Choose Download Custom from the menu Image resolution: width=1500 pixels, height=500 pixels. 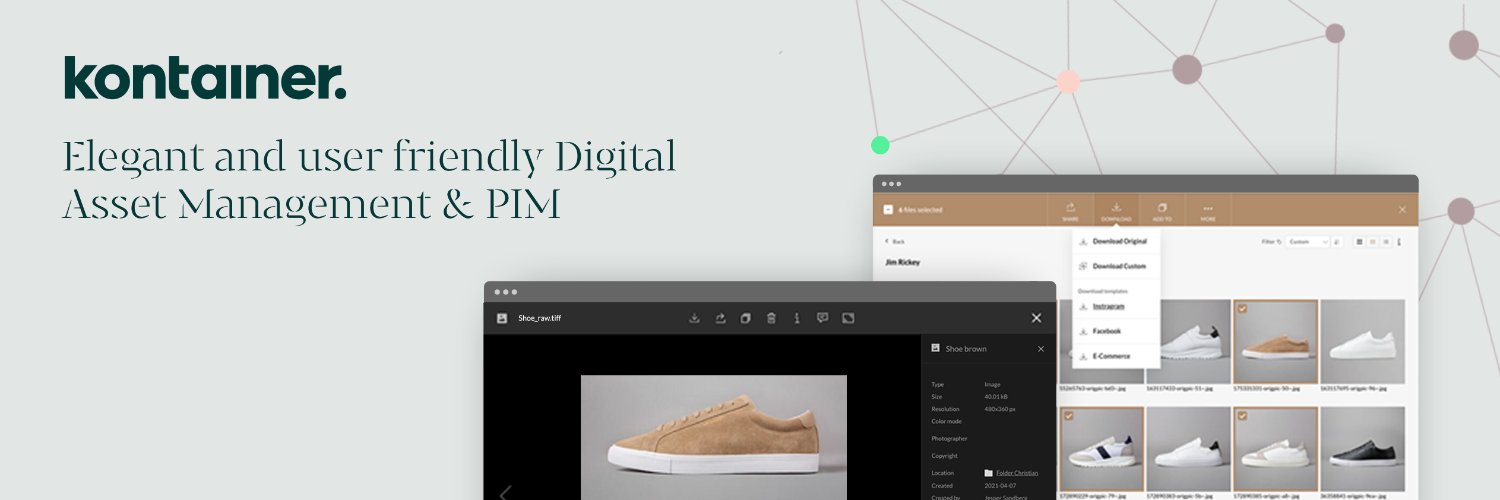(1116, 266)
